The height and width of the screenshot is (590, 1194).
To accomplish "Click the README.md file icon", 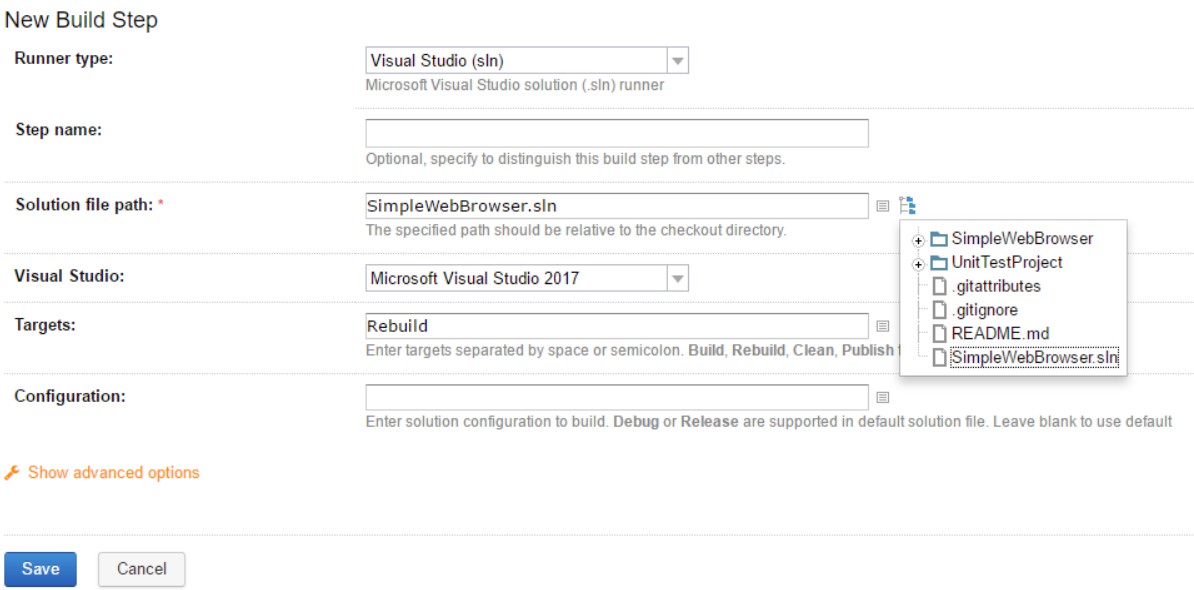I will (x=938, y=334).
